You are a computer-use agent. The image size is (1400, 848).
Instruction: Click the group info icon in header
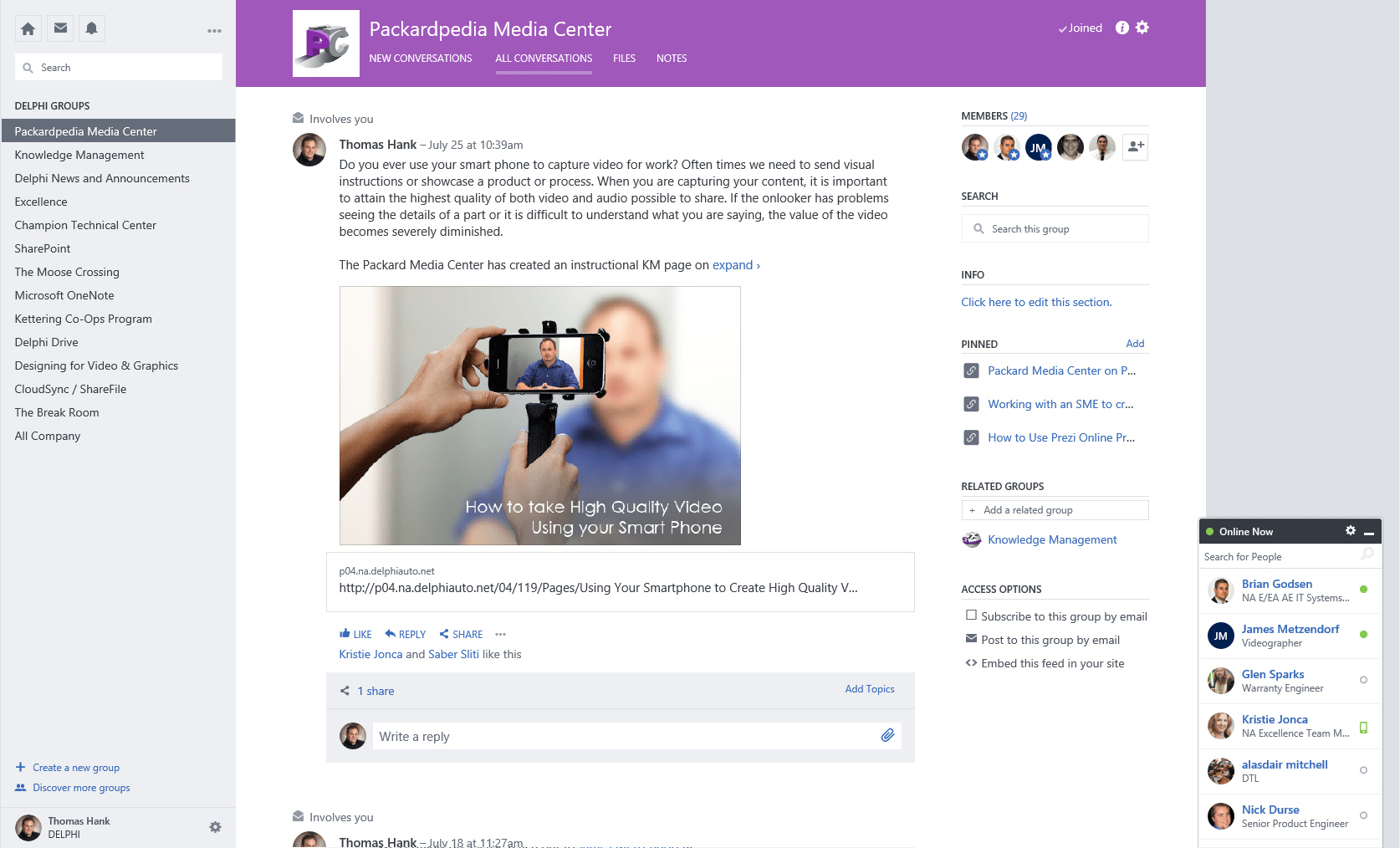pos(1122,28)
